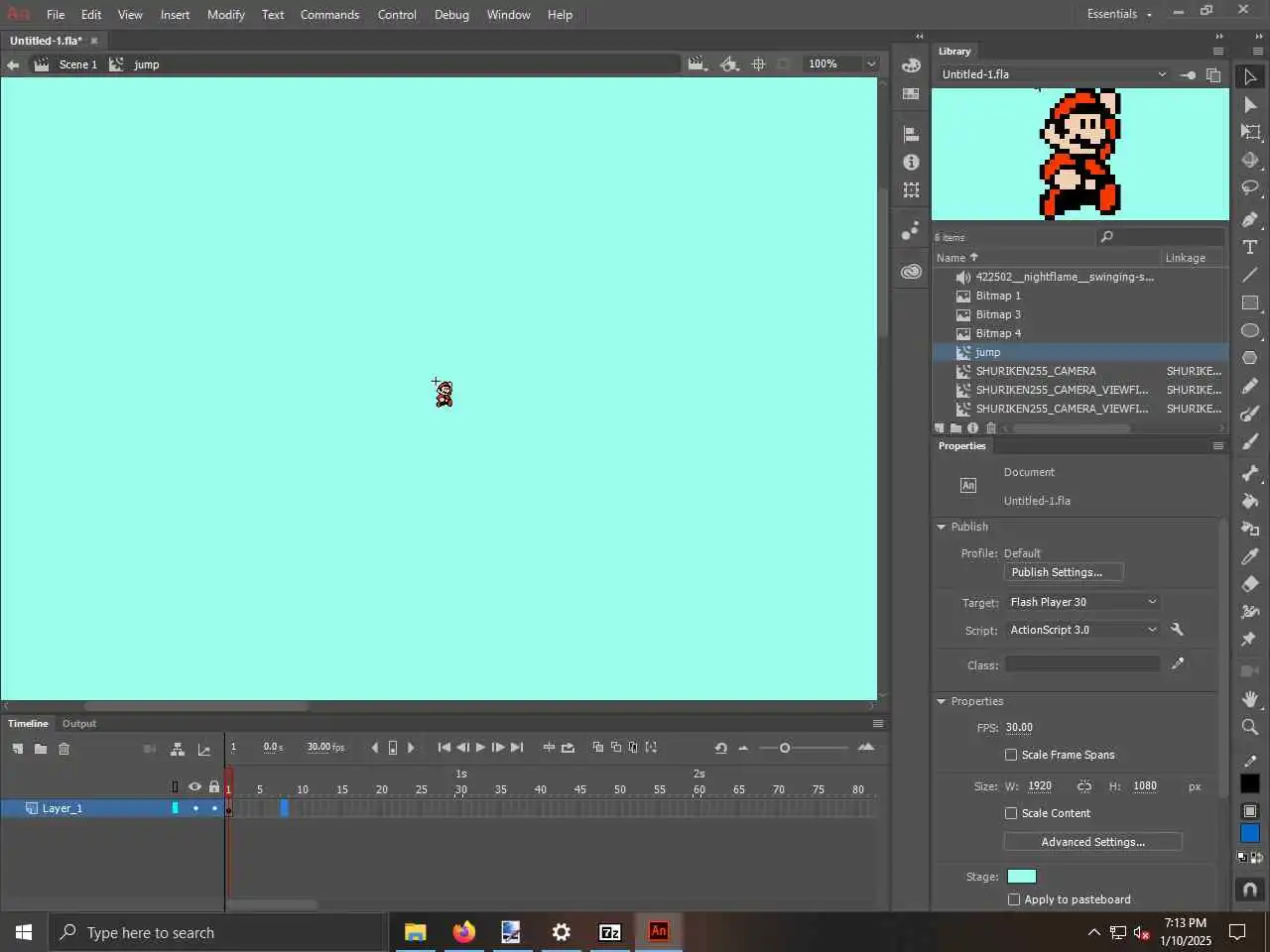This screenshot has height=952, width=1270.
Task: Enable onion skin in timeline
Action: point(597,748)
